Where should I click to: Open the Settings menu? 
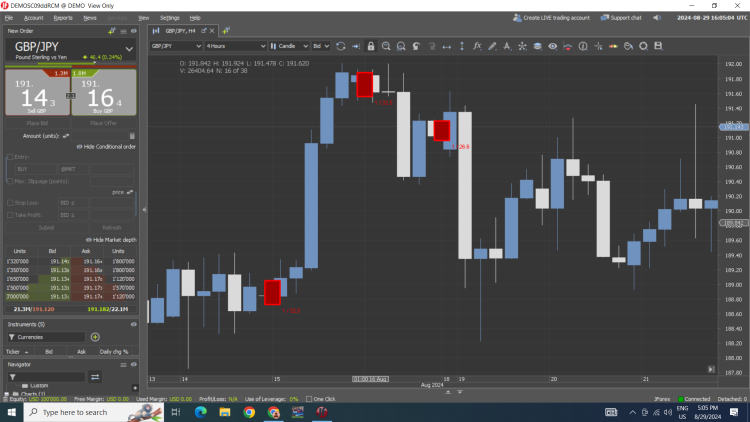pyautogui.click(x=170, y=18)
